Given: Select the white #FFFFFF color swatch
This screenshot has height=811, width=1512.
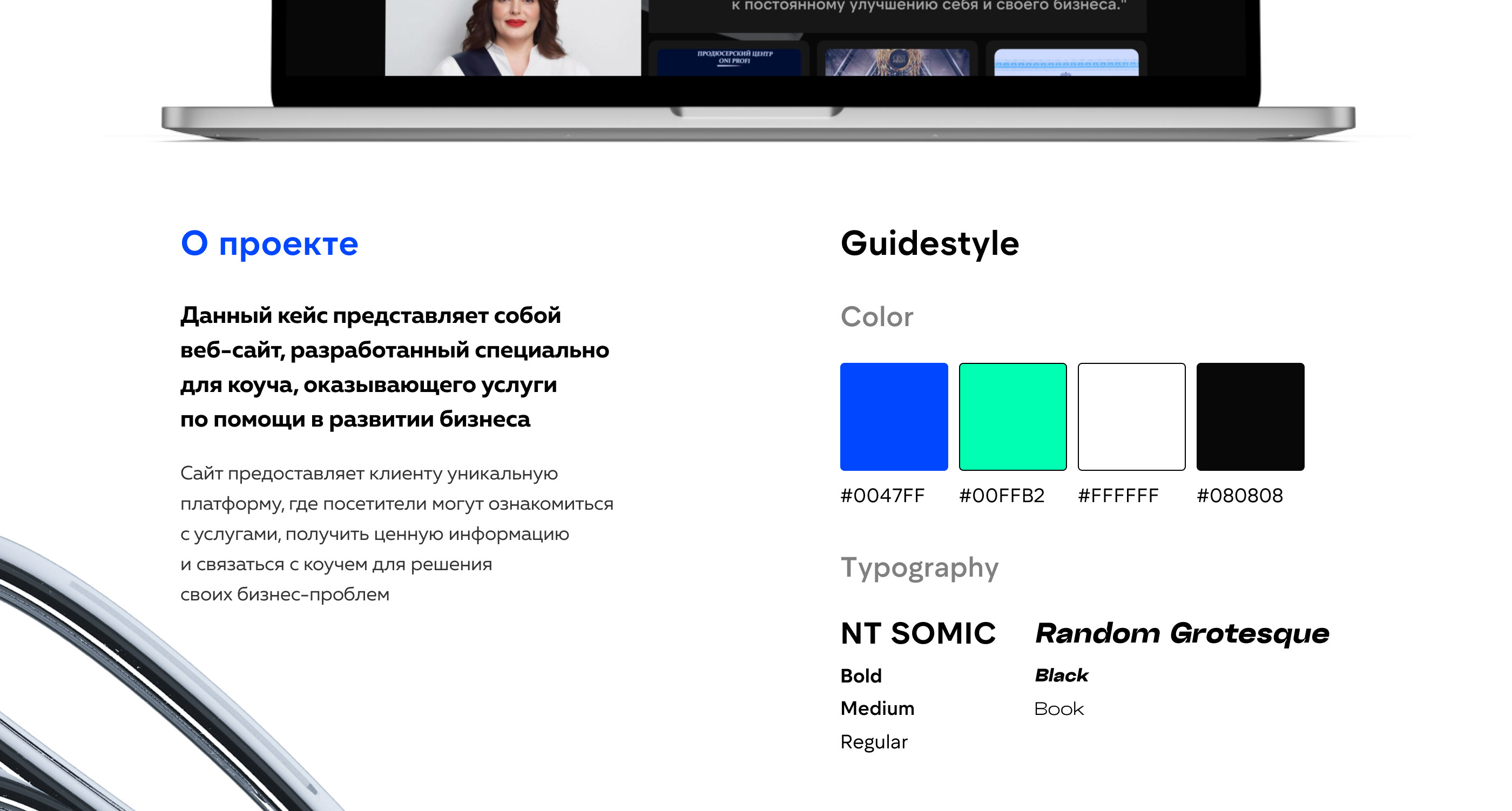Looking at the screenshot, I should pos(1131,416).
